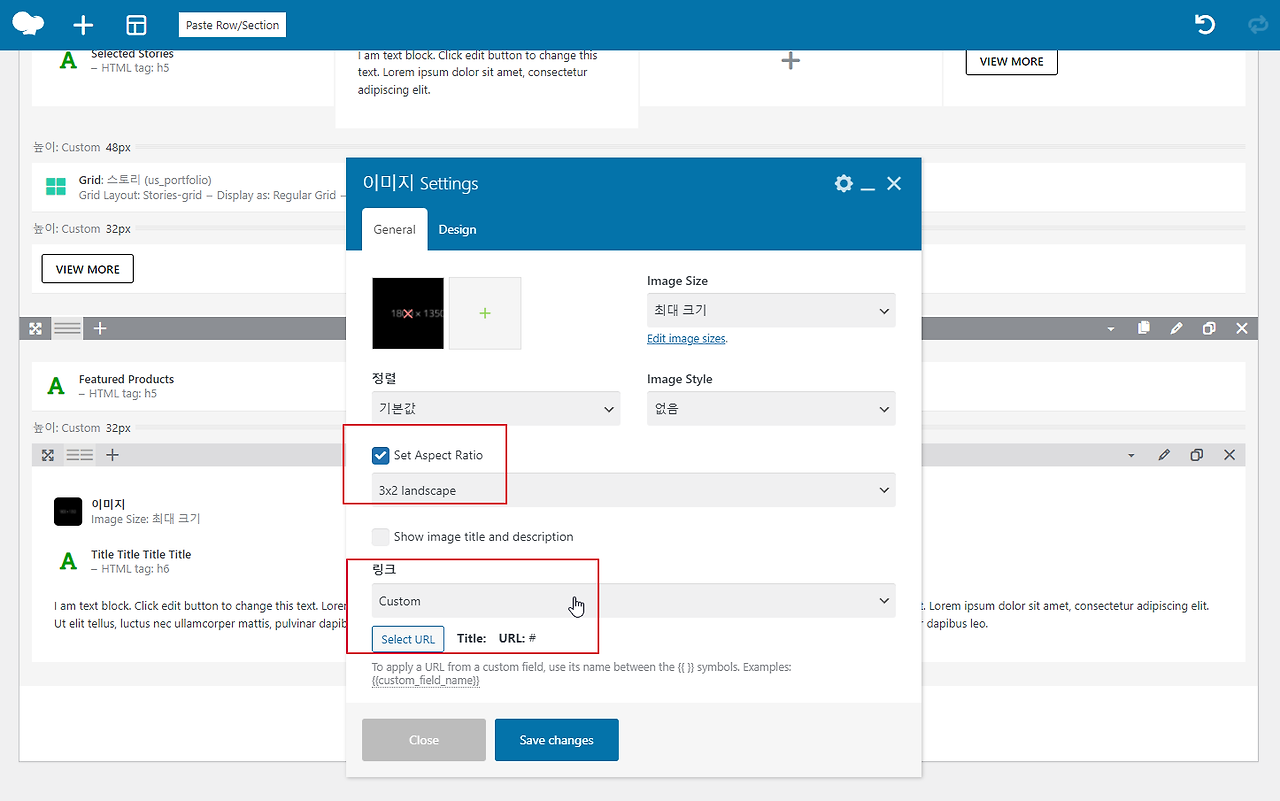Screen dimensions: 1280x801
Task: Remove the selected black image thumbnail
Action: pos(408,313)
